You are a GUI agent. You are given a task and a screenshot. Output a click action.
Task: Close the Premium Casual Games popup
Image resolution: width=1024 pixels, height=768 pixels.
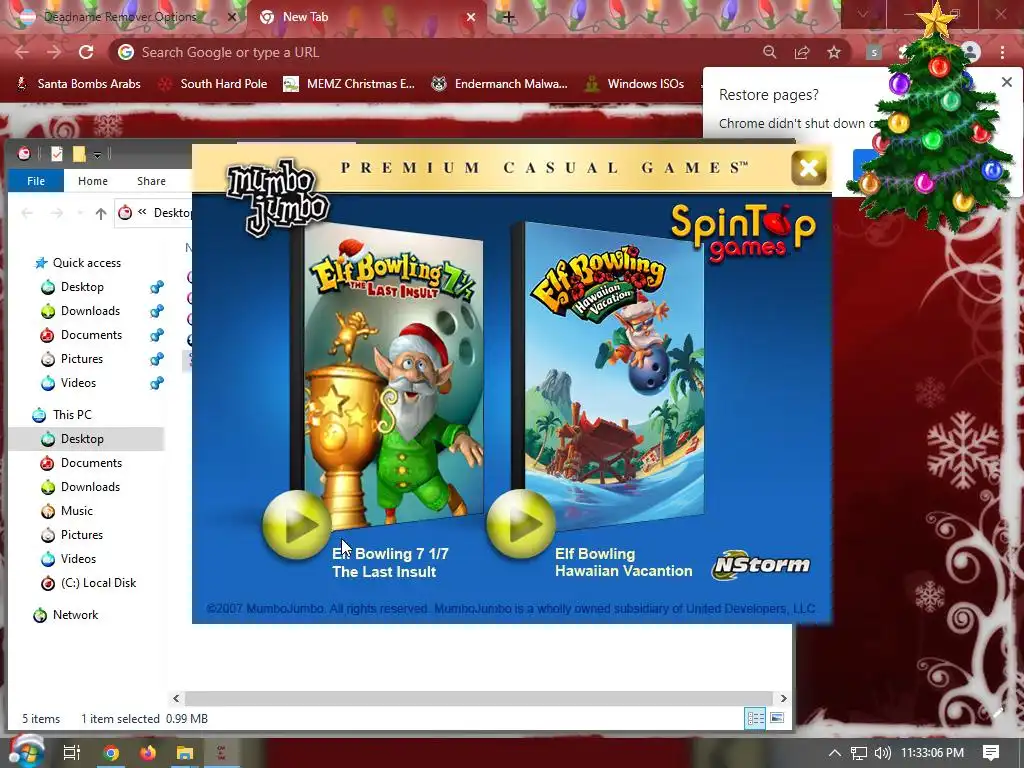coord(808,168)
